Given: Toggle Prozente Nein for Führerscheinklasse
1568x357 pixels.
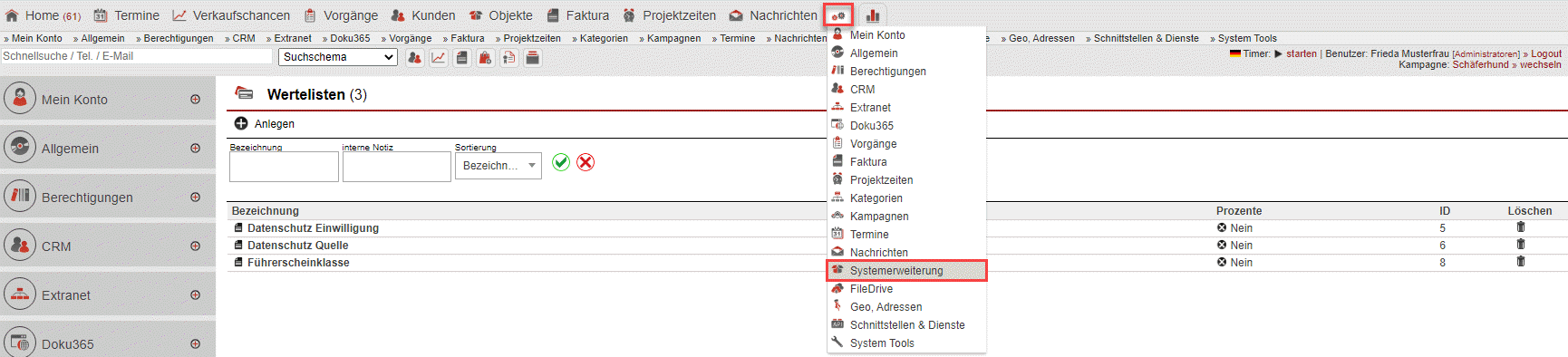Looking at the screenshot, I should tap(1234, 262).
